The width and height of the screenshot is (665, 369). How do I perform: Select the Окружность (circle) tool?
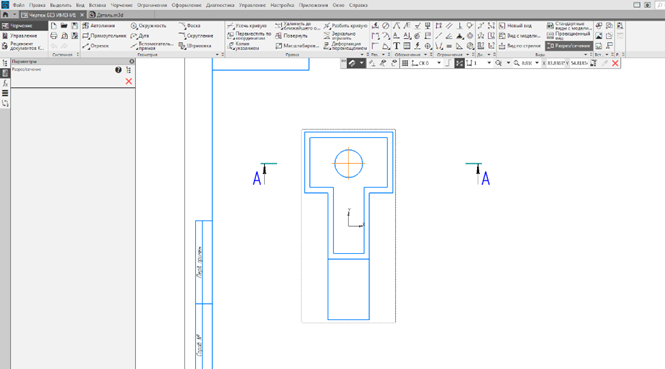148,26
